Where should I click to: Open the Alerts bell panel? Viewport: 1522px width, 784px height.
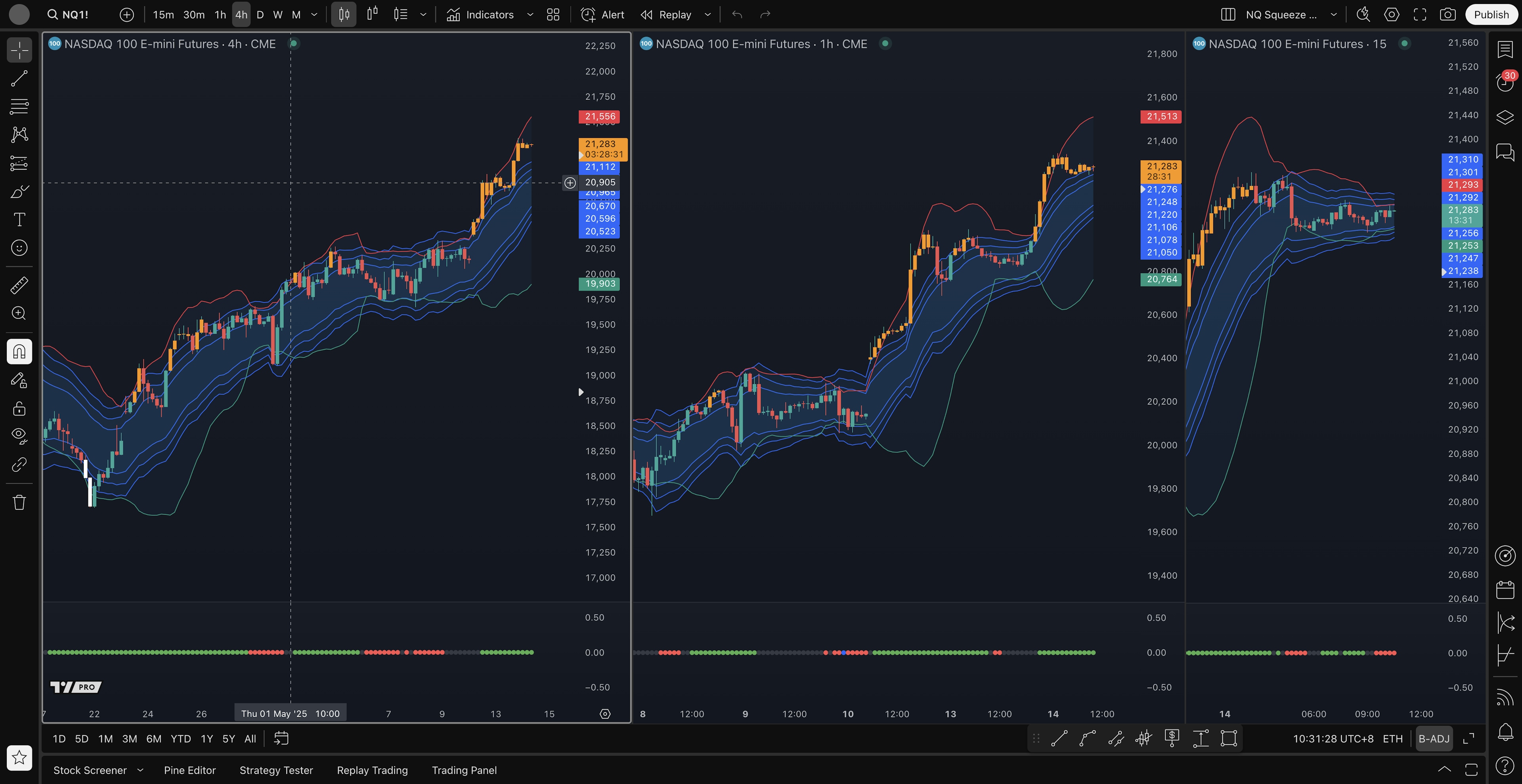pos(1505,732)
